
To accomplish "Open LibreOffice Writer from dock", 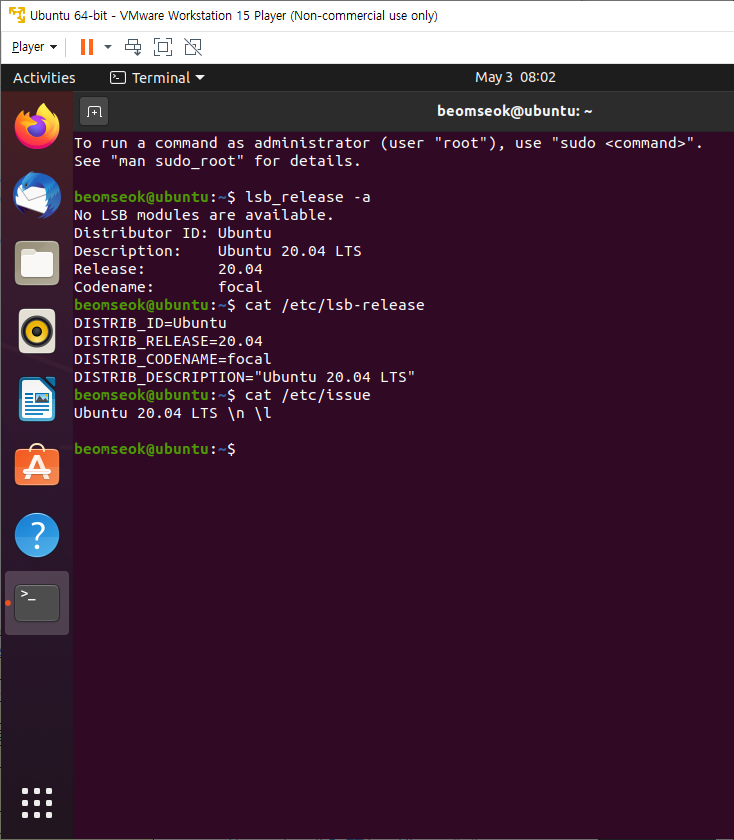I will [x=37, y=399].
